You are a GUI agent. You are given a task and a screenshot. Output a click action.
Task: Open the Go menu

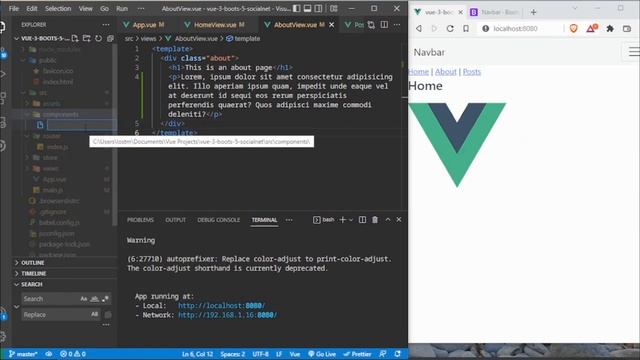pyautogui.click(x=104, y=9)
